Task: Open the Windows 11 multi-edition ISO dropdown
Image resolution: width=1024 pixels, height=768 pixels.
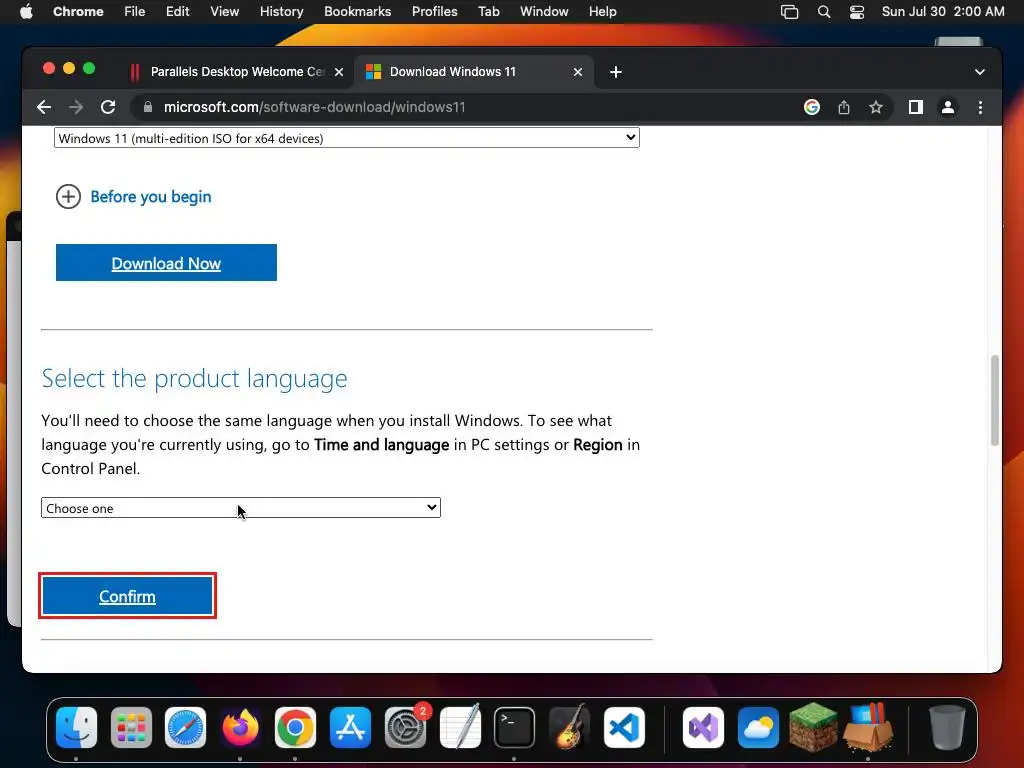Action: pyautogui.click(x=347, y=138)
